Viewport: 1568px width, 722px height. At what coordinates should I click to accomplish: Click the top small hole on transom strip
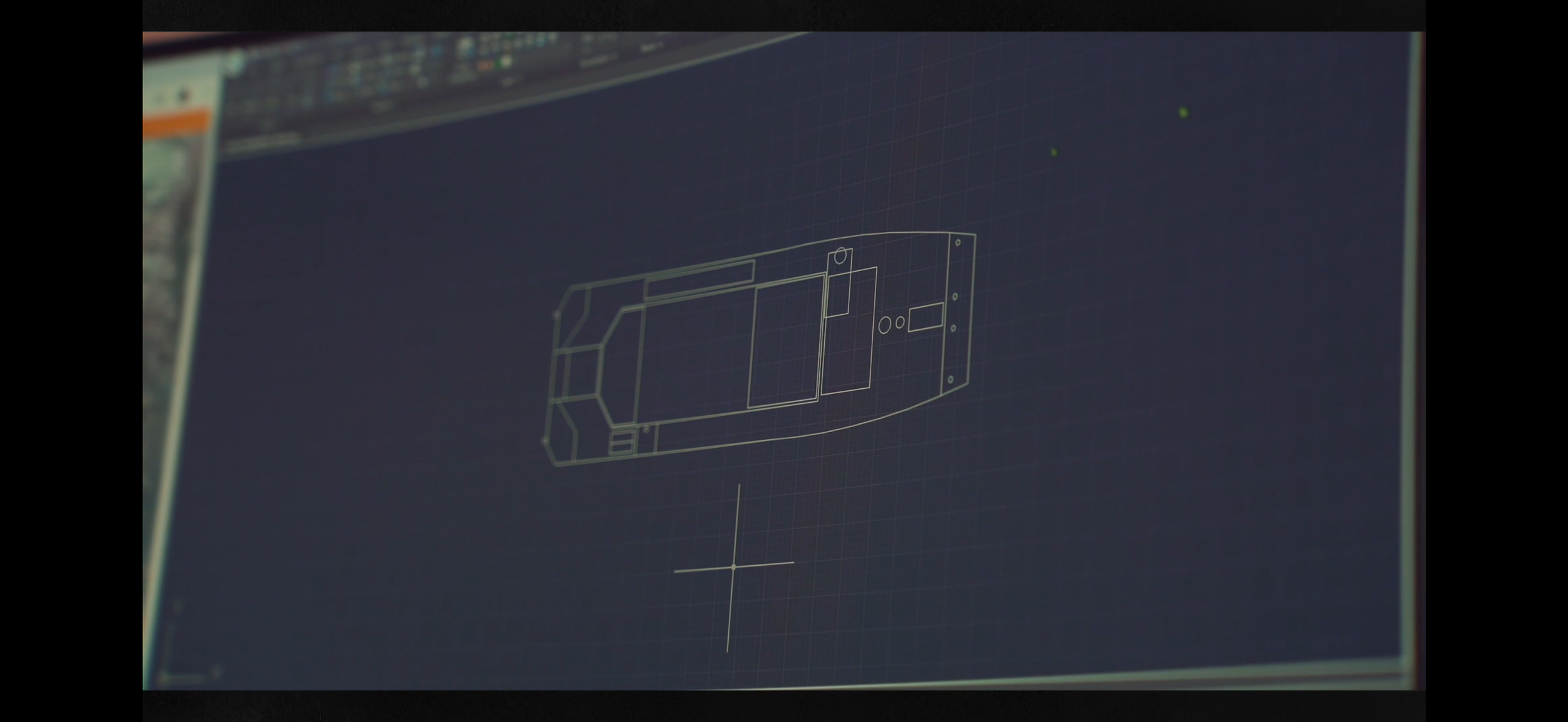pyautogui.click(x=958, y=243)
